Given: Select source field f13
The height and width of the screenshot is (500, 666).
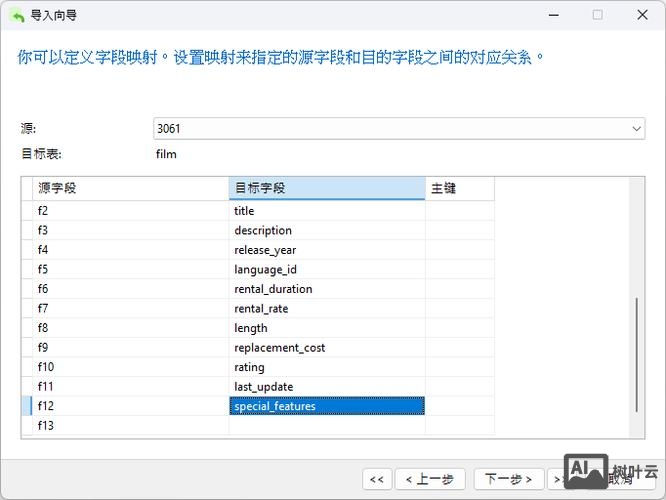Looking at the screenshot, I should click(x=130, y=426).
